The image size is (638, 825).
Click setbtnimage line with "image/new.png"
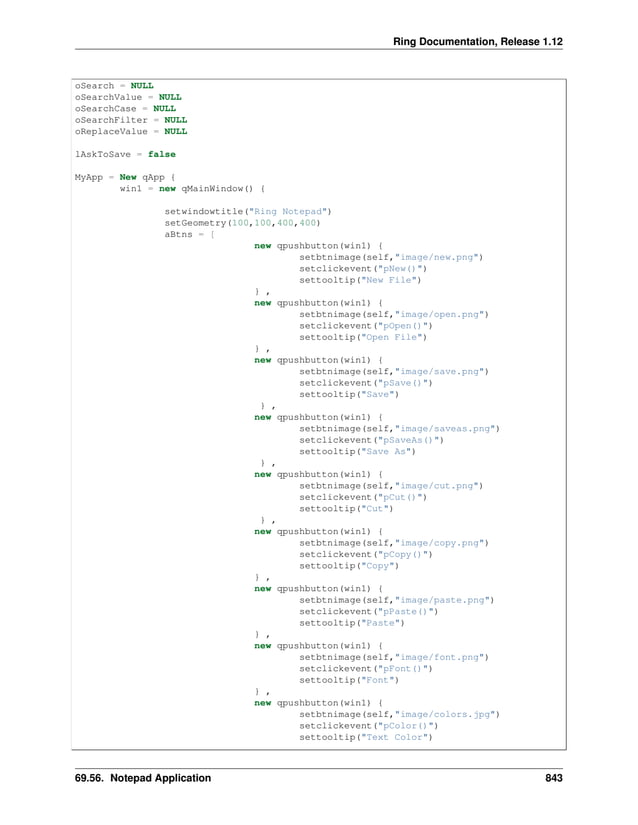(x=391, y=257)
